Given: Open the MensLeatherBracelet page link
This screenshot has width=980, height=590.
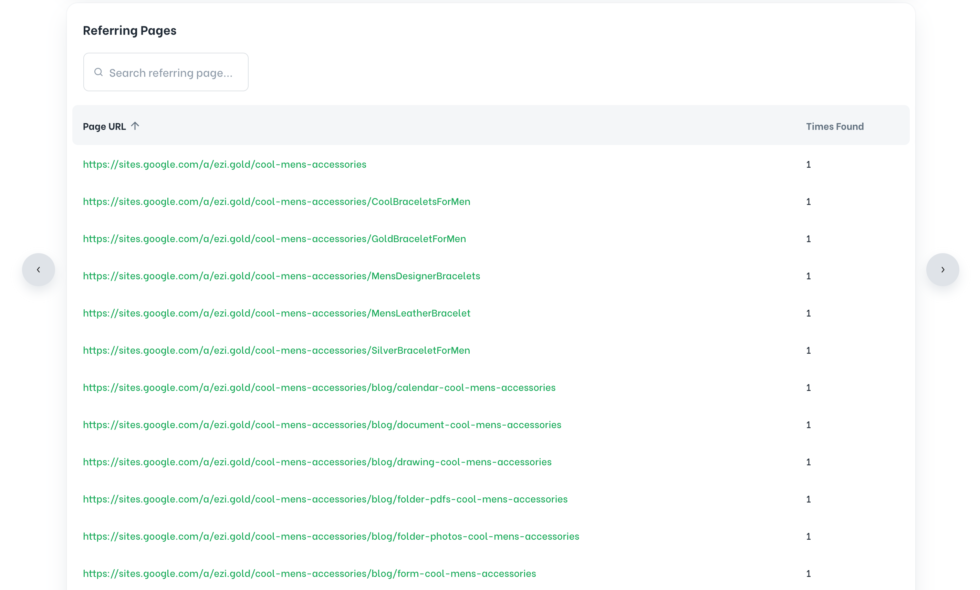Looking at the screenshot, I should [x=276, y=313].
